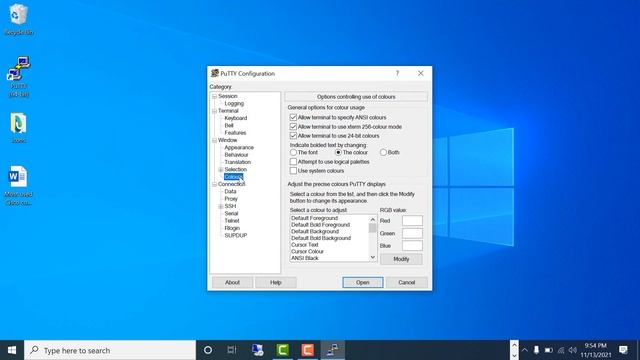Click the PuTTY icon in the dialog title bar
This screenshot has height=360, width=640.
pos(215,73)
